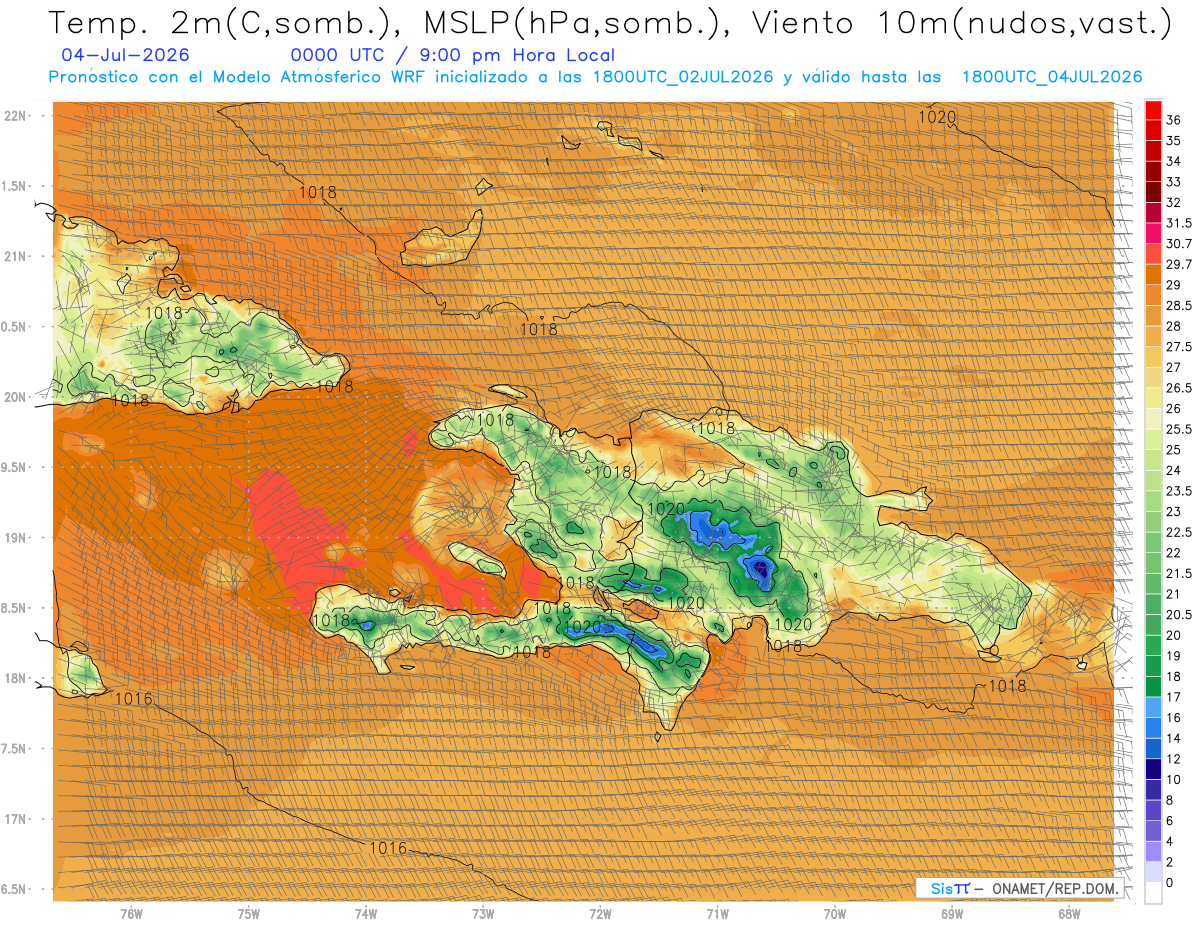The image size is (1200, 927).
Task: Click the white swatch at the legend bottom
Action: tap(1153, 893)
